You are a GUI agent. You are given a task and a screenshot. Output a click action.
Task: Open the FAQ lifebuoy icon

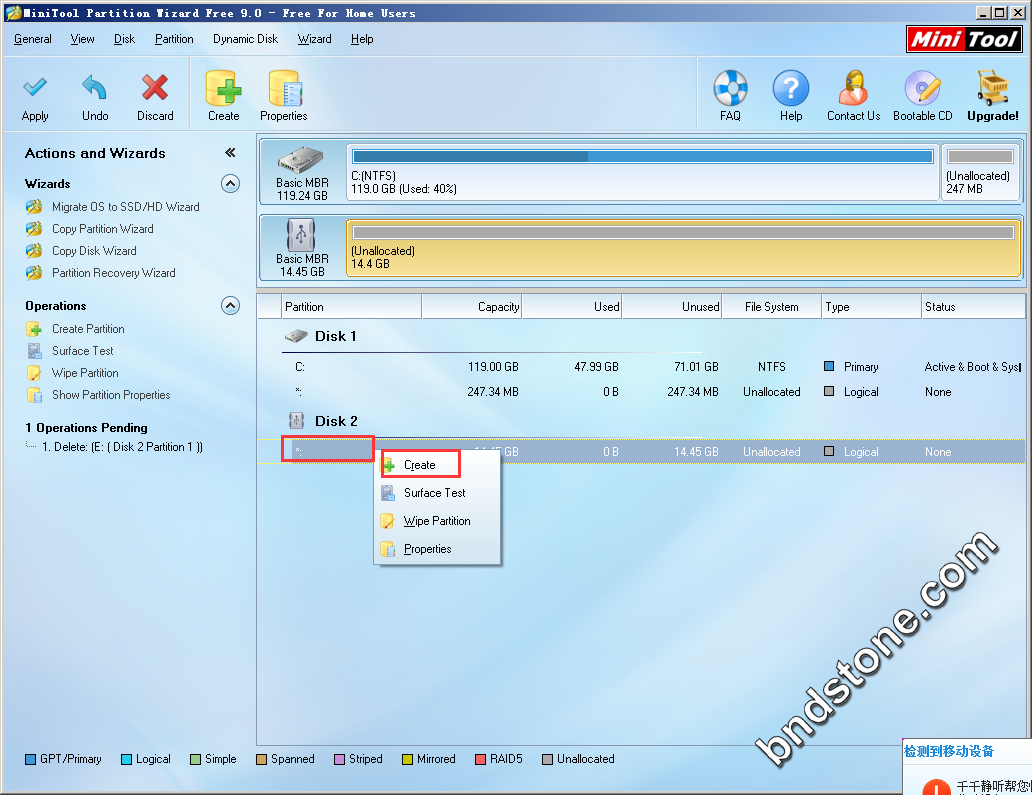(731, 88)
